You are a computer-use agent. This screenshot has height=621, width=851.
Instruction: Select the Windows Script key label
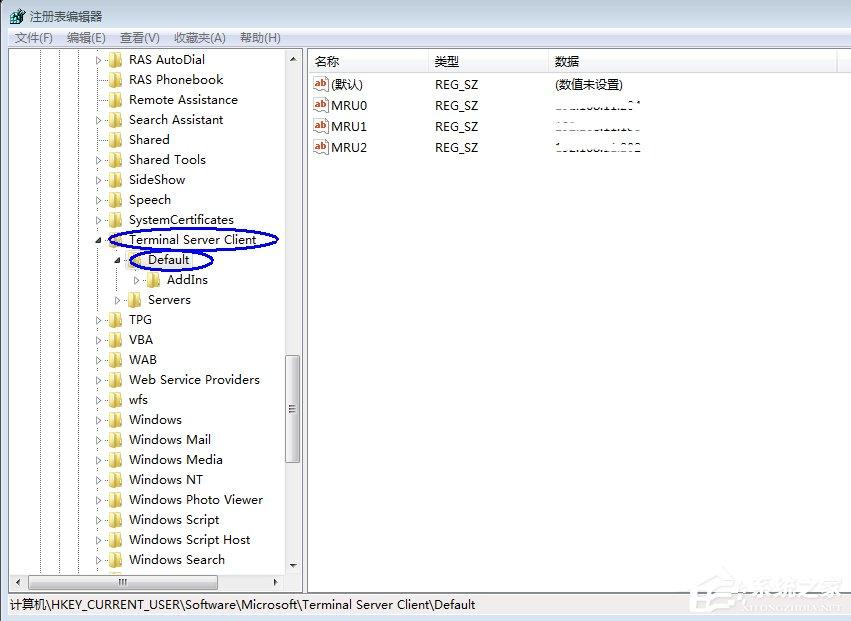(x=174, y=520)
